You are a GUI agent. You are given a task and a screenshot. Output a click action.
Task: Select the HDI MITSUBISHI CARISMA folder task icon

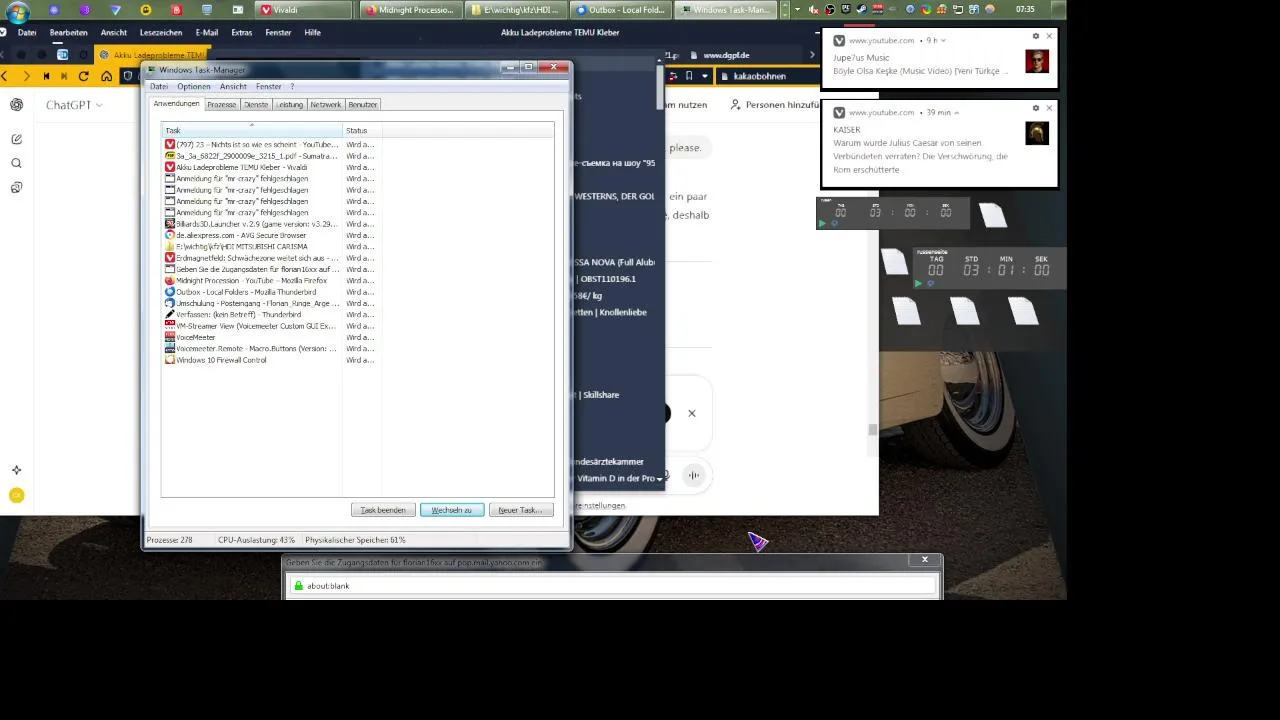(x=170, y=246)
